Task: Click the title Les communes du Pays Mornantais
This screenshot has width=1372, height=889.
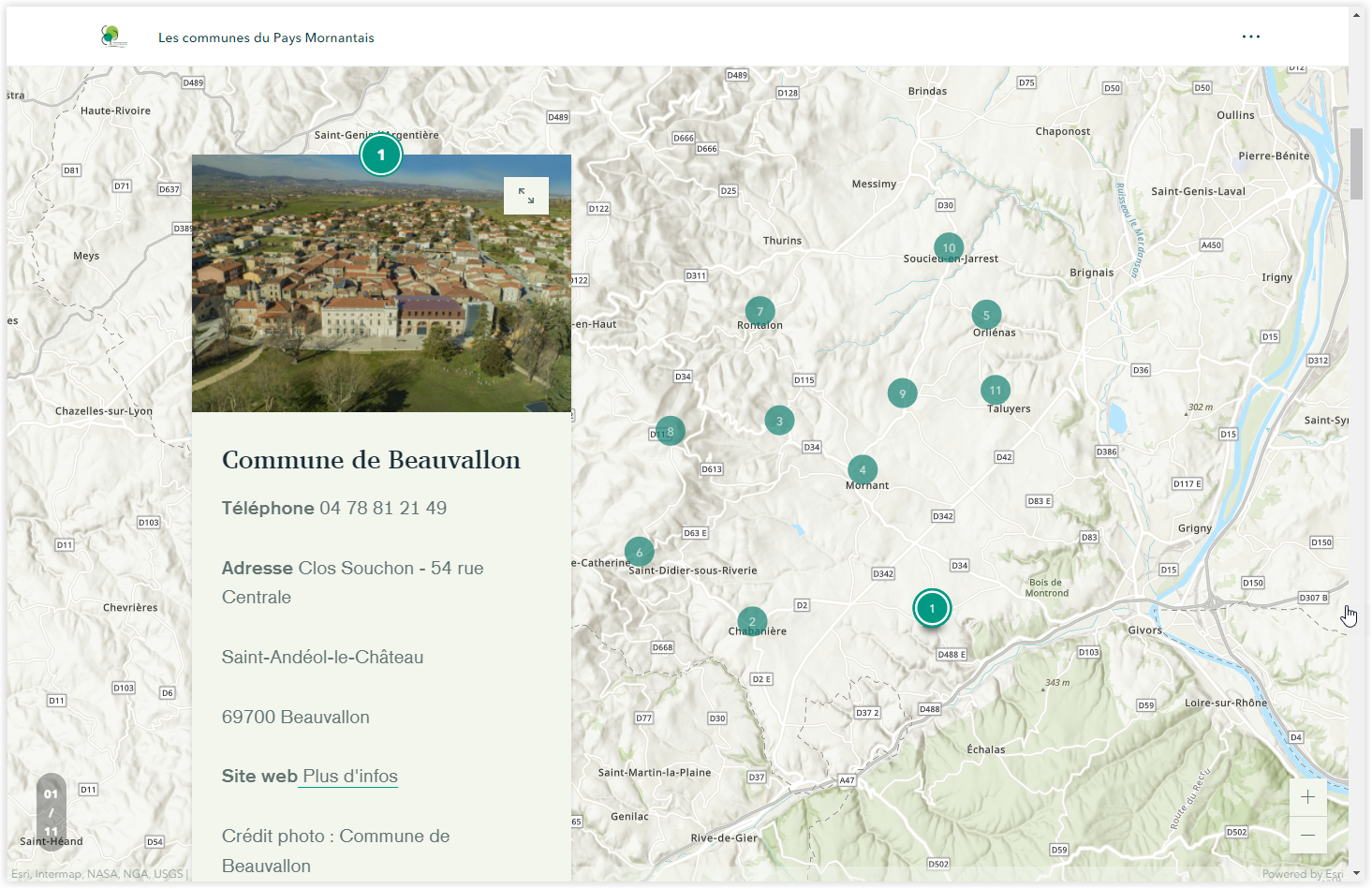Action: pyautogui.click(x=266, y=37)
